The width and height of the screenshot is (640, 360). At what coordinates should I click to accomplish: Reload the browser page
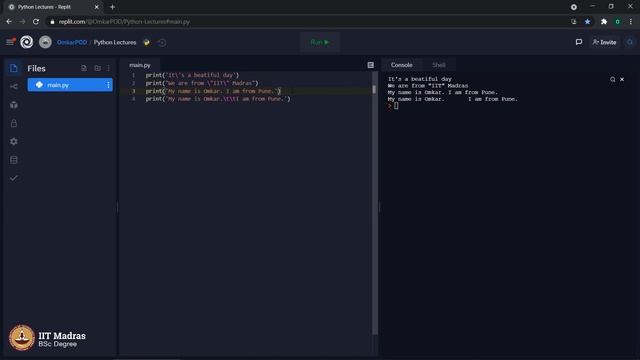36,22
